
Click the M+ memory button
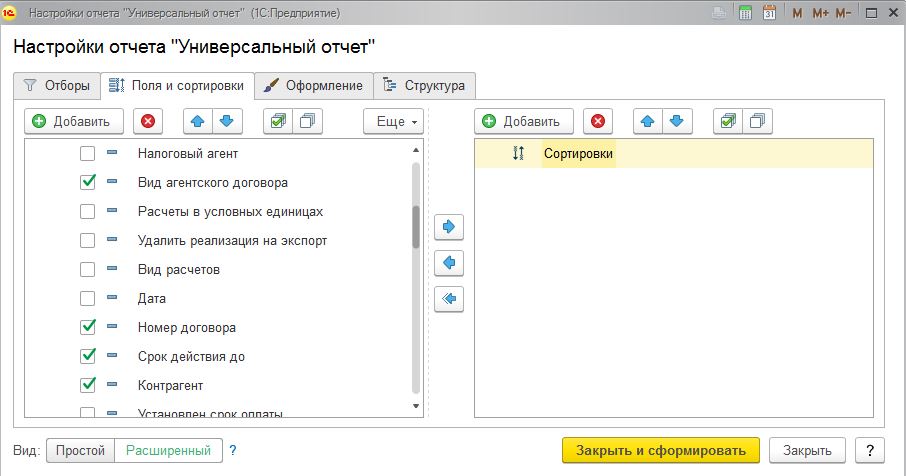point(820,13)
